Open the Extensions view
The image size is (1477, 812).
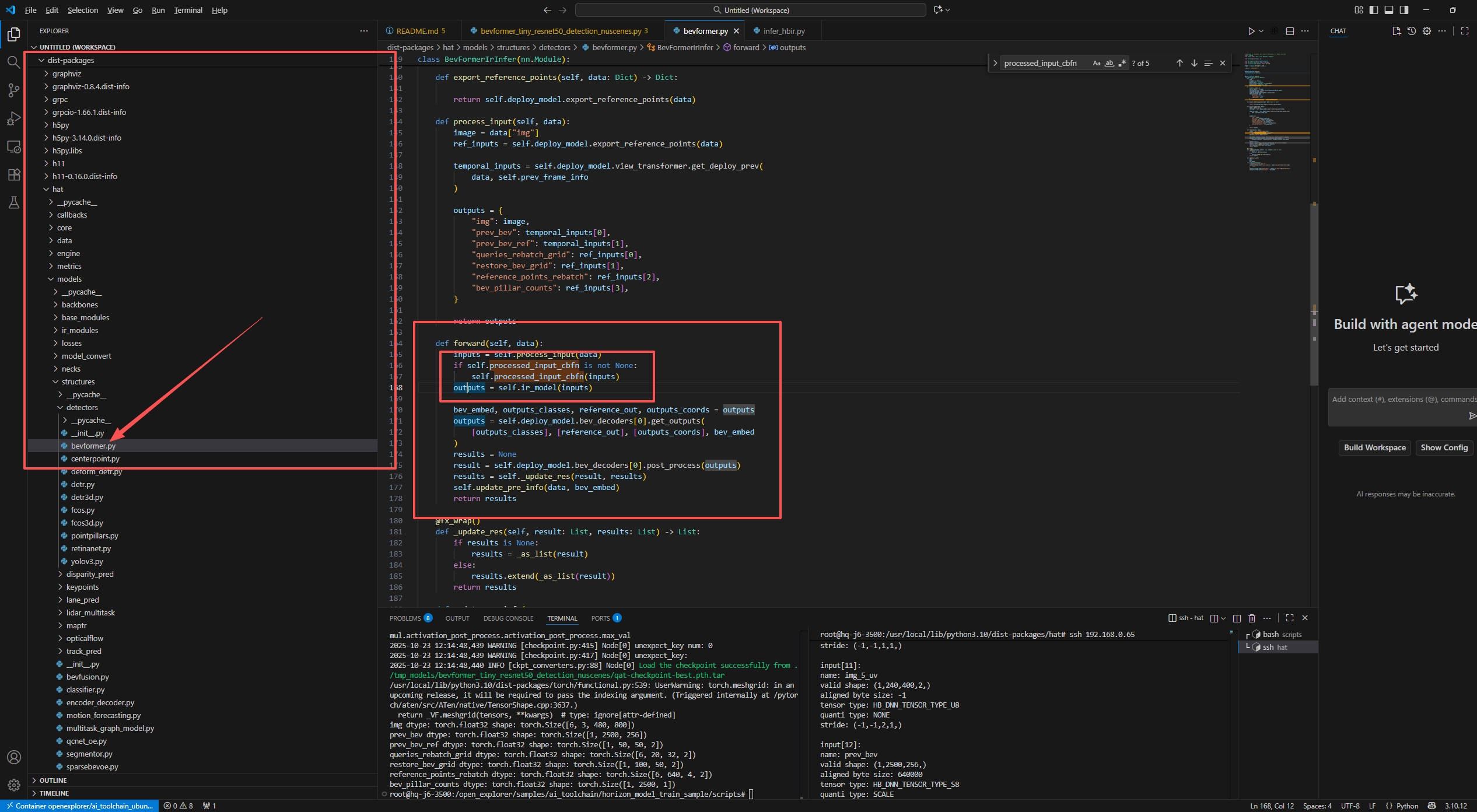[13, 174]
